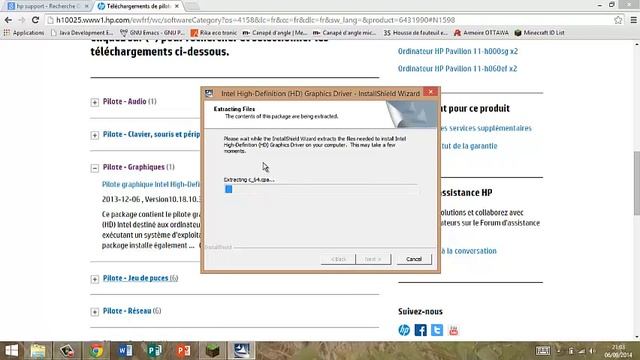The image size is (640, 360).
Task: Click the taskbar clock and date
Action: pyautogui.click(x=618, y=351)
